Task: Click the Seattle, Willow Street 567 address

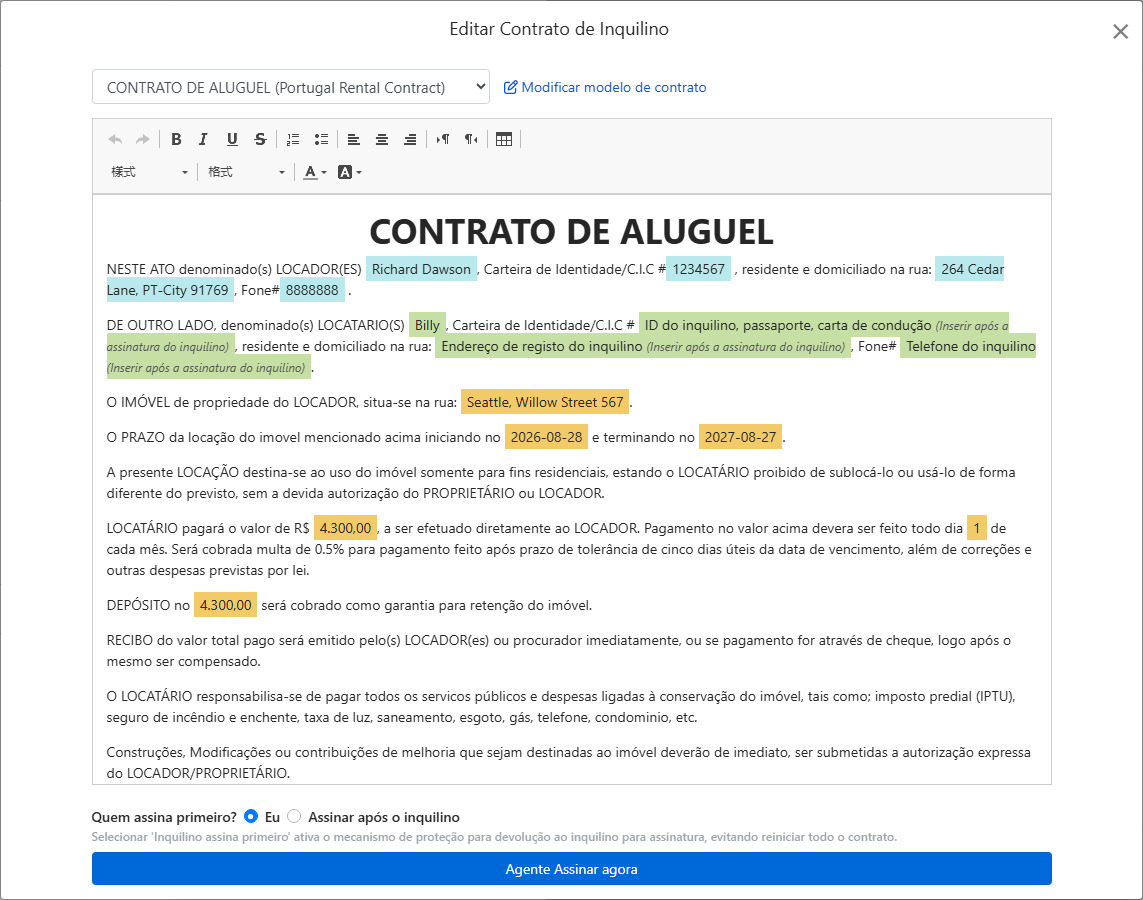Action: coord(545,402)
